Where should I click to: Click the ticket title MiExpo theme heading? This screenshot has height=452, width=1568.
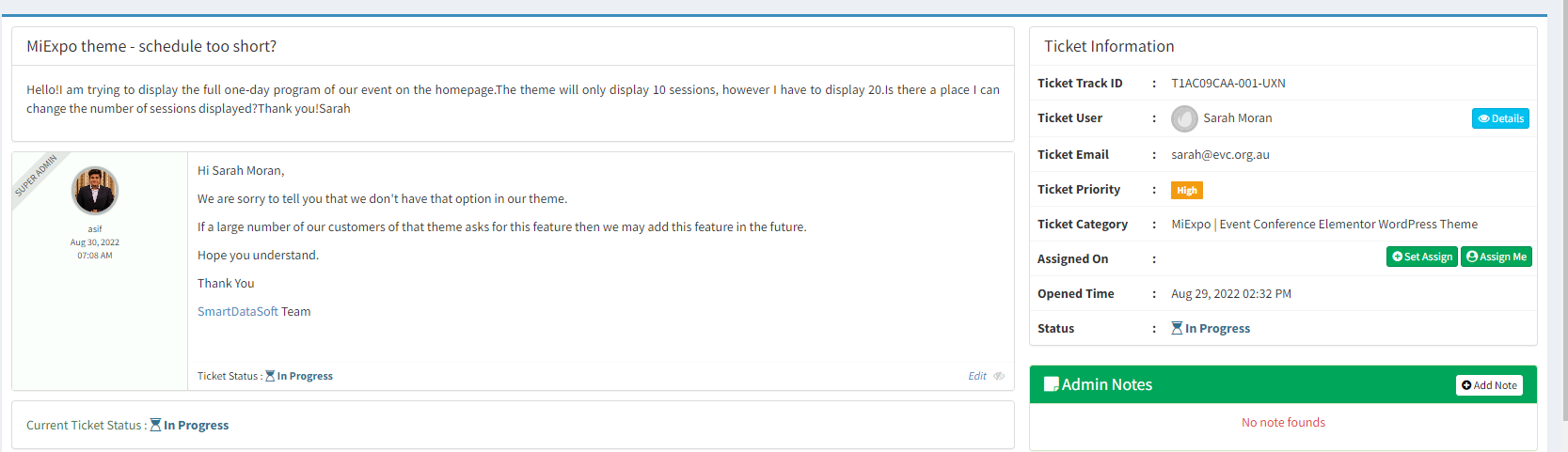[151, 46]
